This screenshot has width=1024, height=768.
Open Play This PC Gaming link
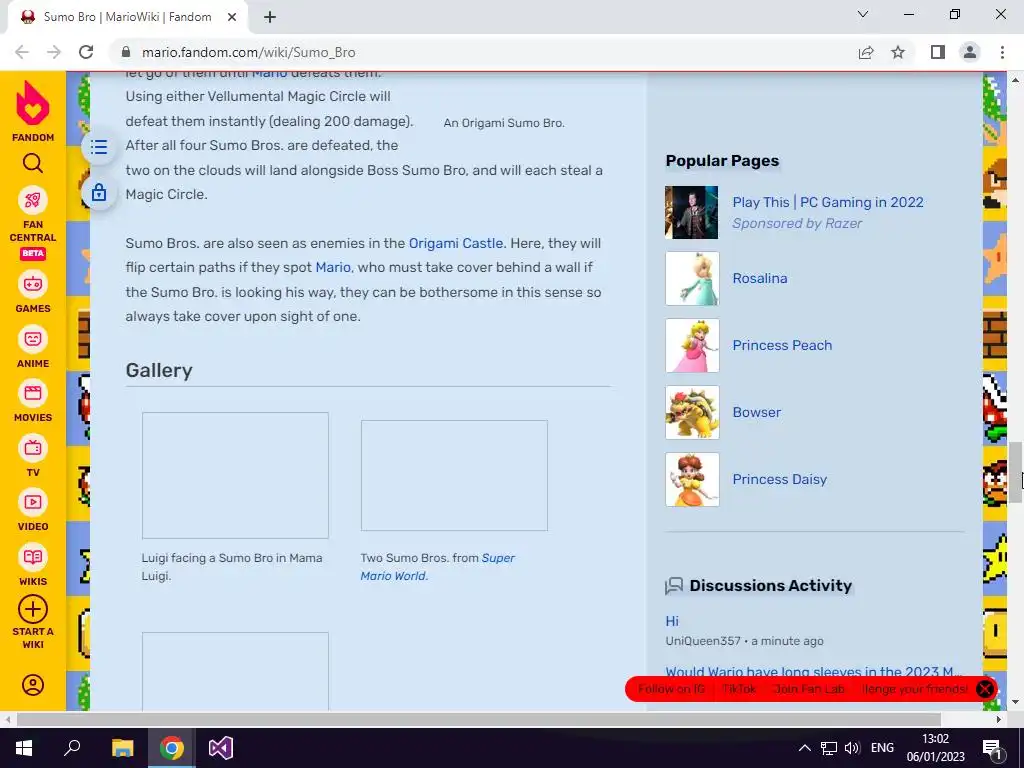tap(827, 202)
